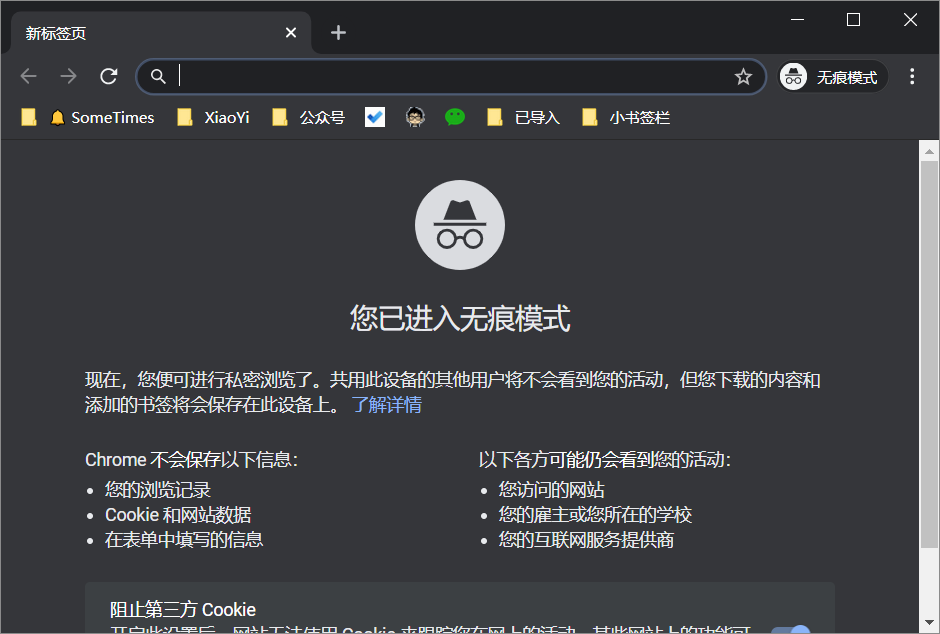This screenshot has width=940, height=634.
Task: Click the vertical scrollbar thumb
Action: (x=929, y=354)
